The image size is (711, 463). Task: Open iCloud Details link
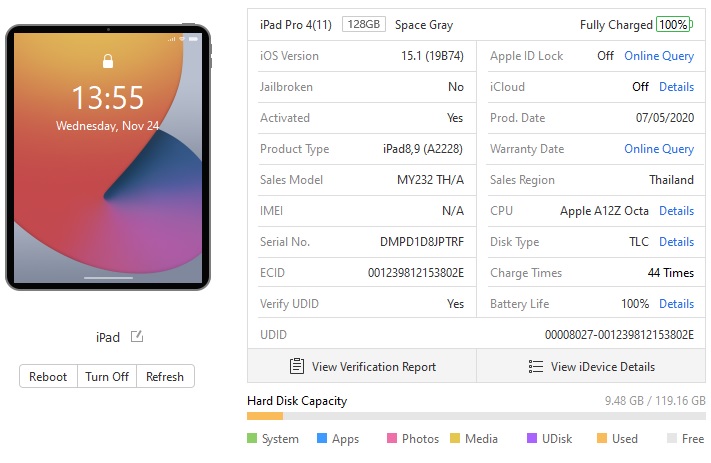click(676, 87)
